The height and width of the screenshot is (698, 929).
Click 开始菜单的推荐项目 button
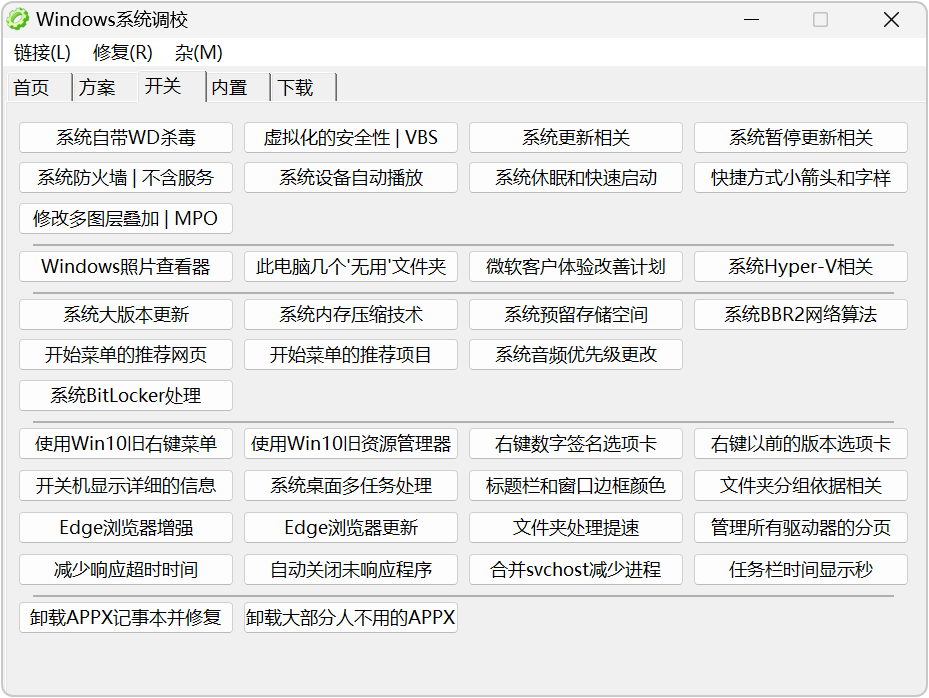(351, 355)
